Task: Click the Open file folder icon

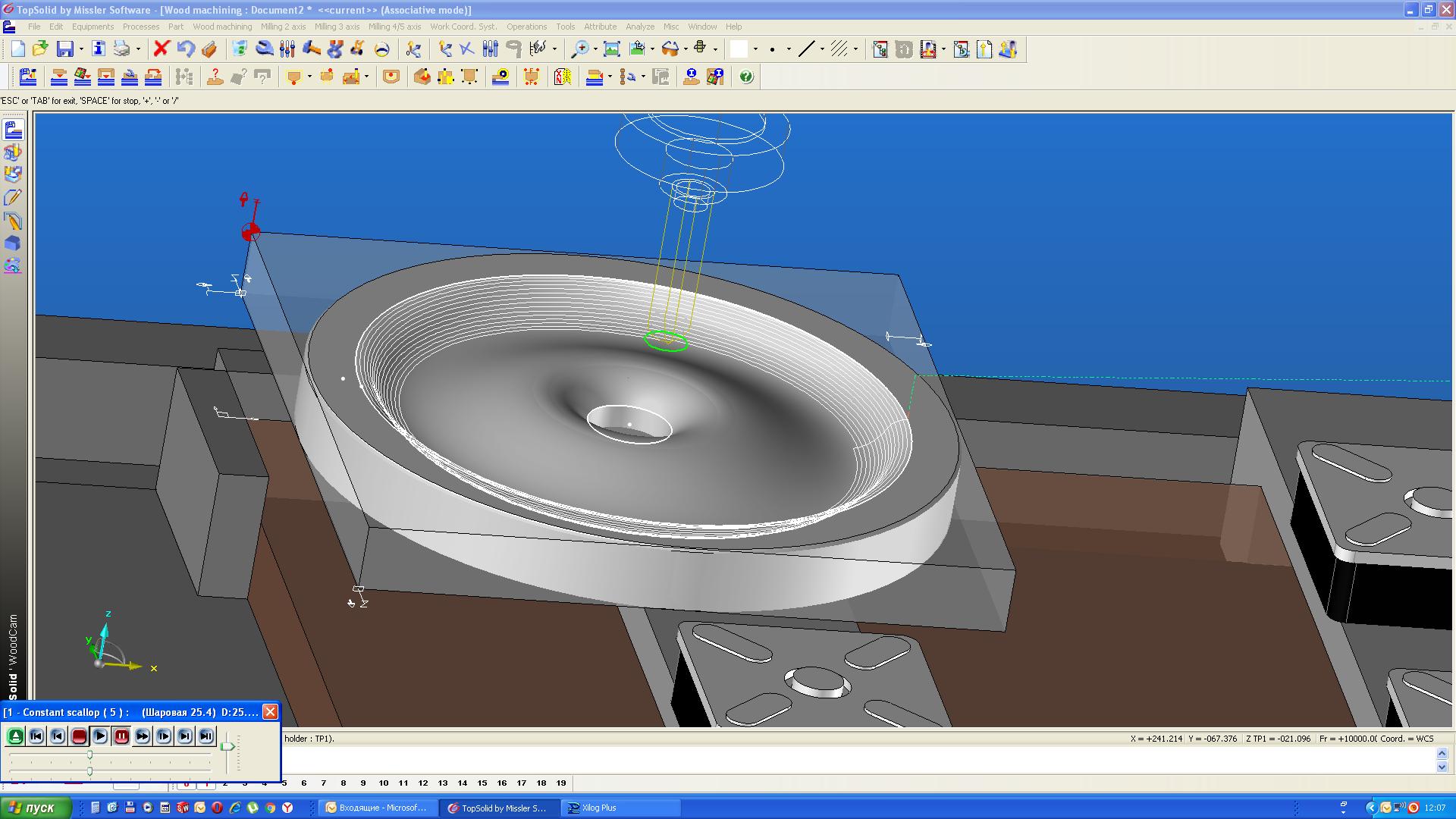Action: 40,49
